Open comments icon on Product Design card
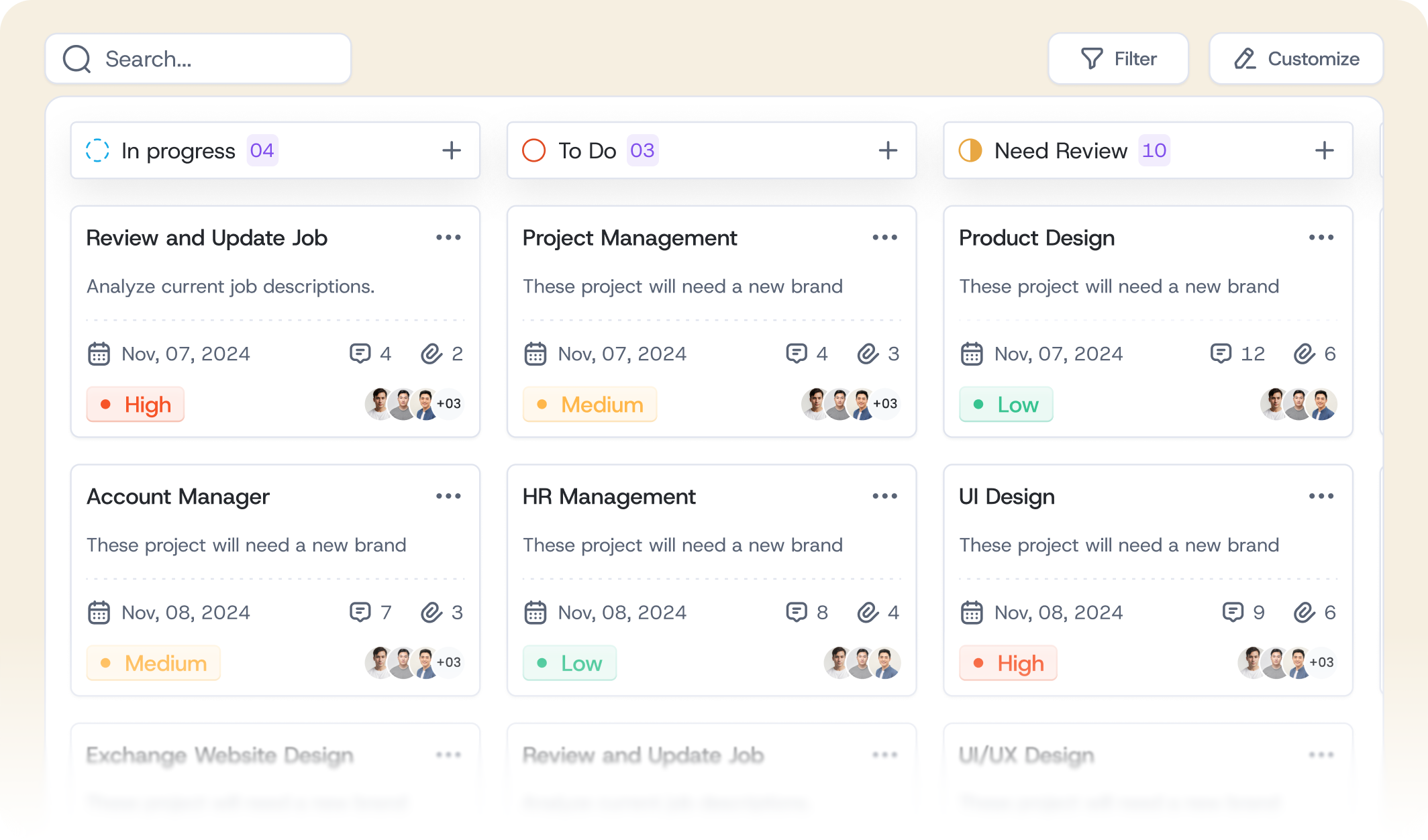Screen dimensions: 1428x840 pos(1223,354)
